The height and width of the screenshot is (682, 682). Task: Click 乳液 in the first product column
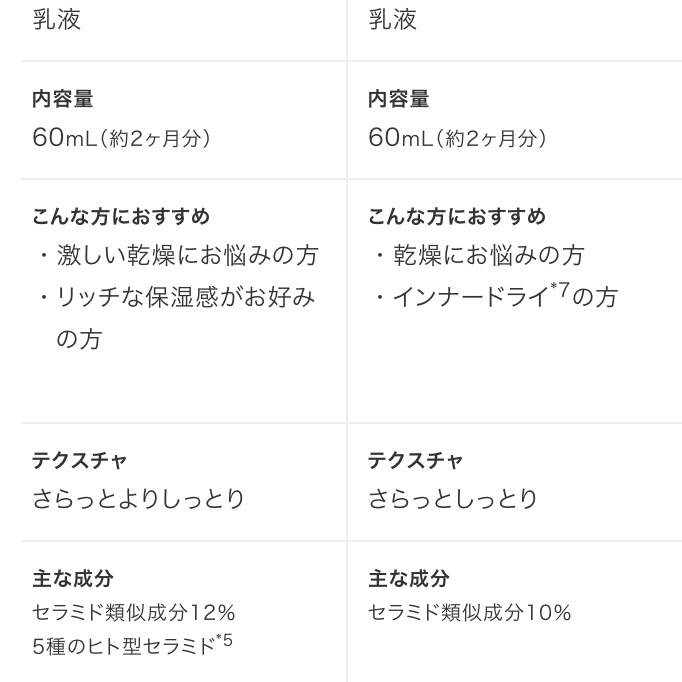(x=56, y=19)
